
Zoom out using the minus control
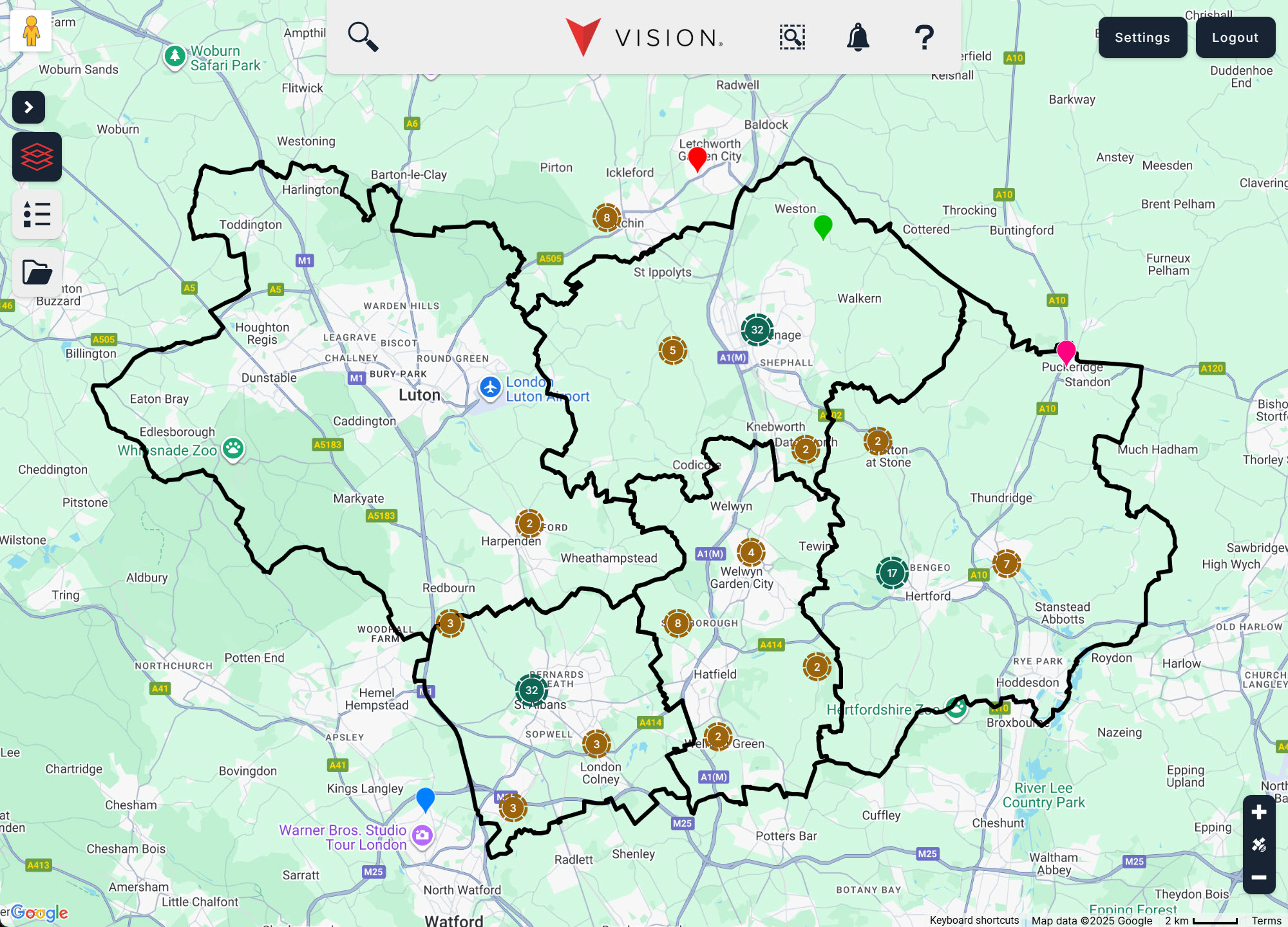(x=1258, y=876)
